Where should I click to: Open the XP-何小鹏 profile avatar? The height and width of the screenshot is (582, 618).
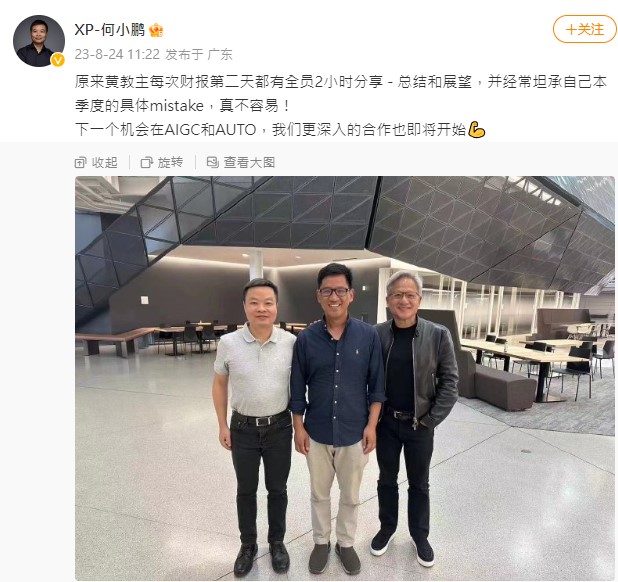(39, 41)
